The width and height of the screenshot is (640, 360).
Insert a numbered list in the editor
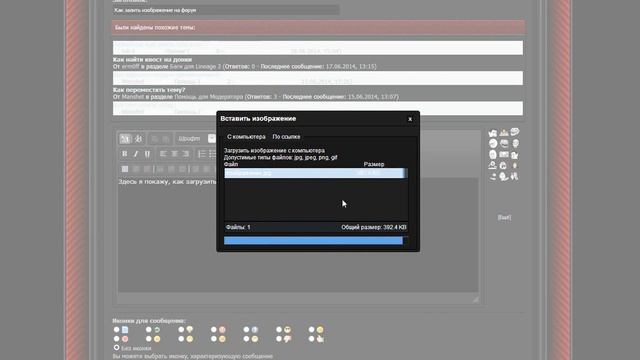click(x=202, y=153)
